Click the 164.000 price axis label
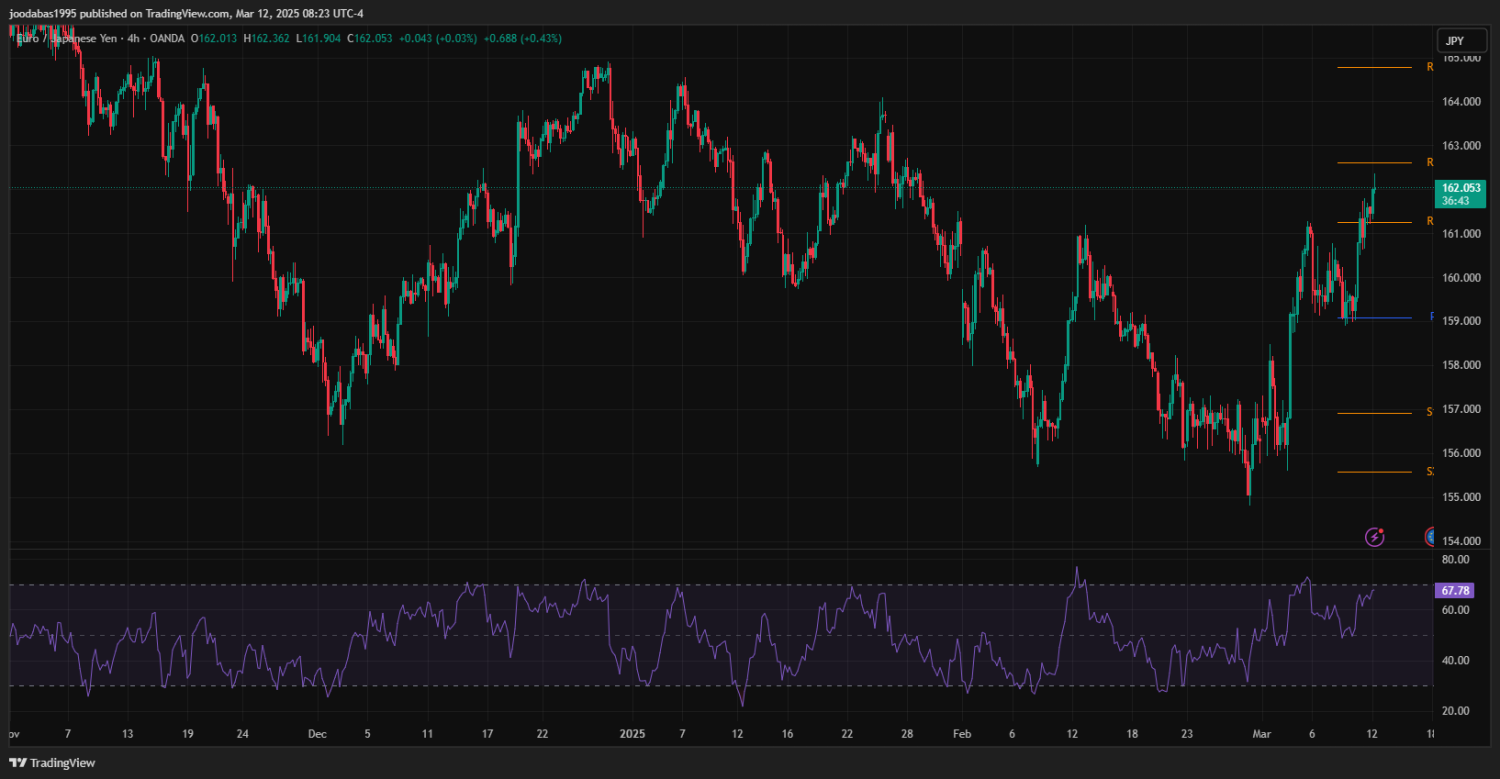 pyautogui.click(x=1461, y=102)
